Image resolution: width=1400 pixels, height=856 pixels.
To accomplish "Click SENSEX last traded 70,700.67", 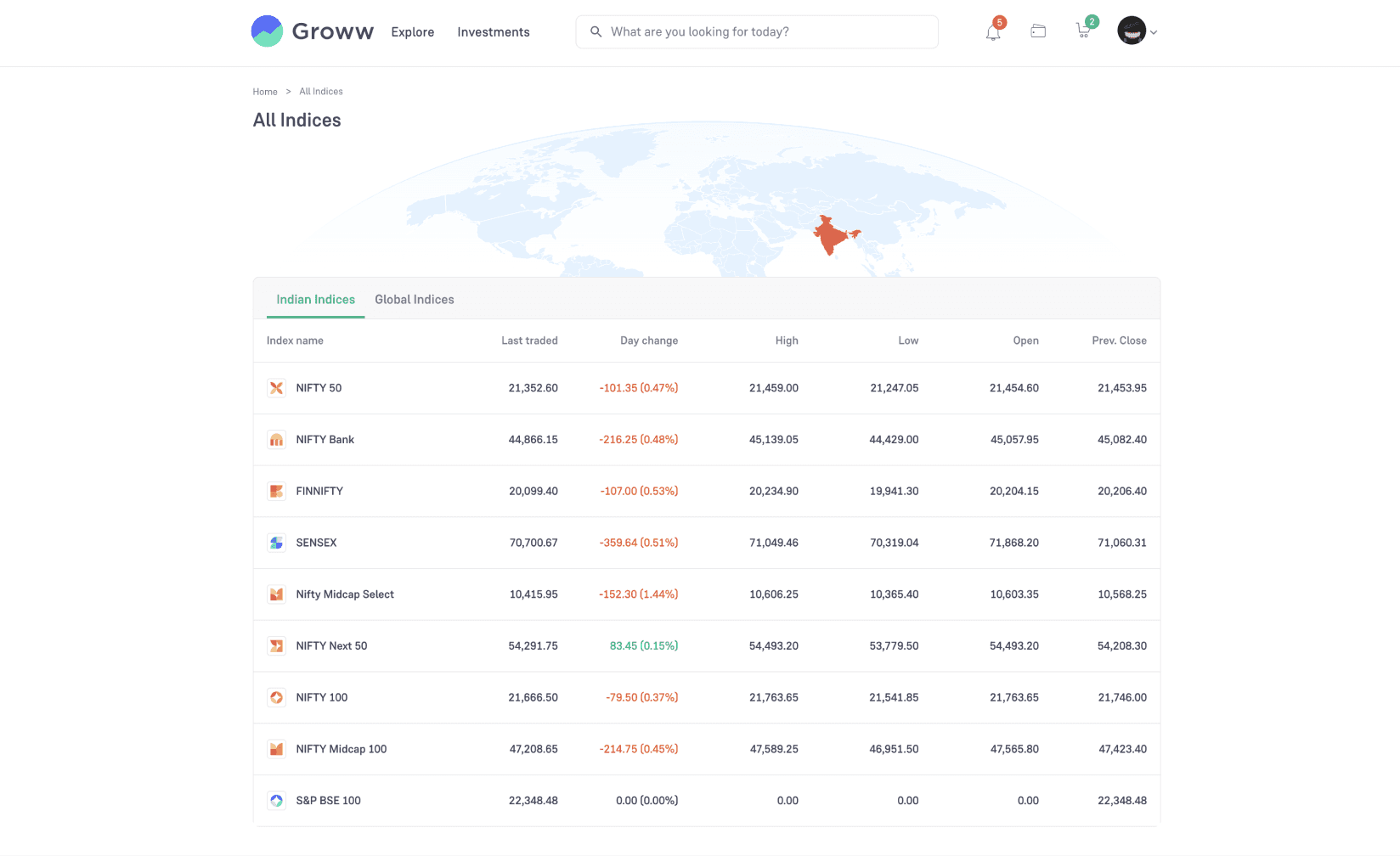I will [x=533, y=543].
